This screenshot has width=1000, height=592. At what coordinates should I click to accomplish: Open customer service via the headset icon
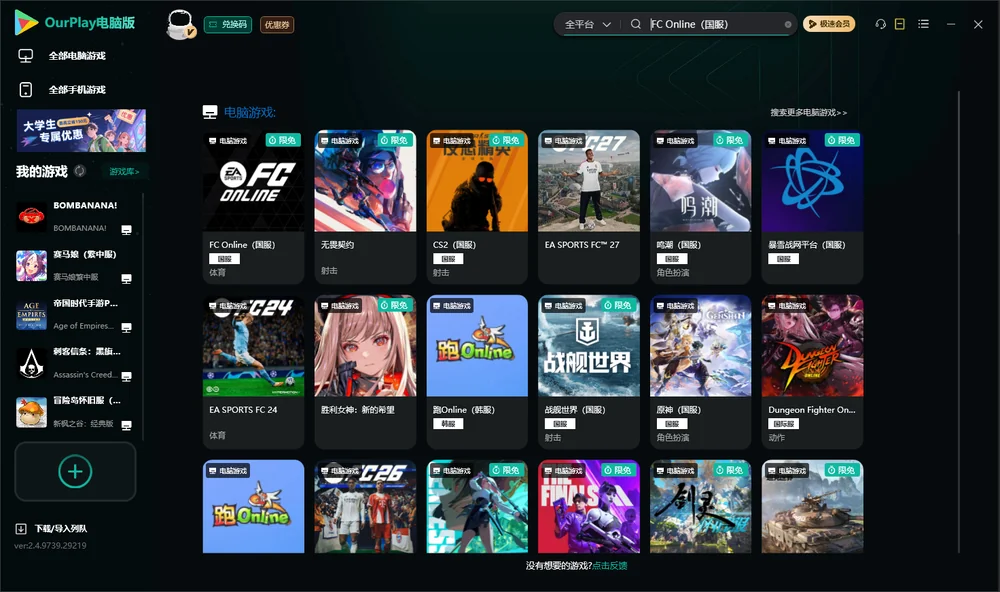pyautogui.click(x=881, y=24)
